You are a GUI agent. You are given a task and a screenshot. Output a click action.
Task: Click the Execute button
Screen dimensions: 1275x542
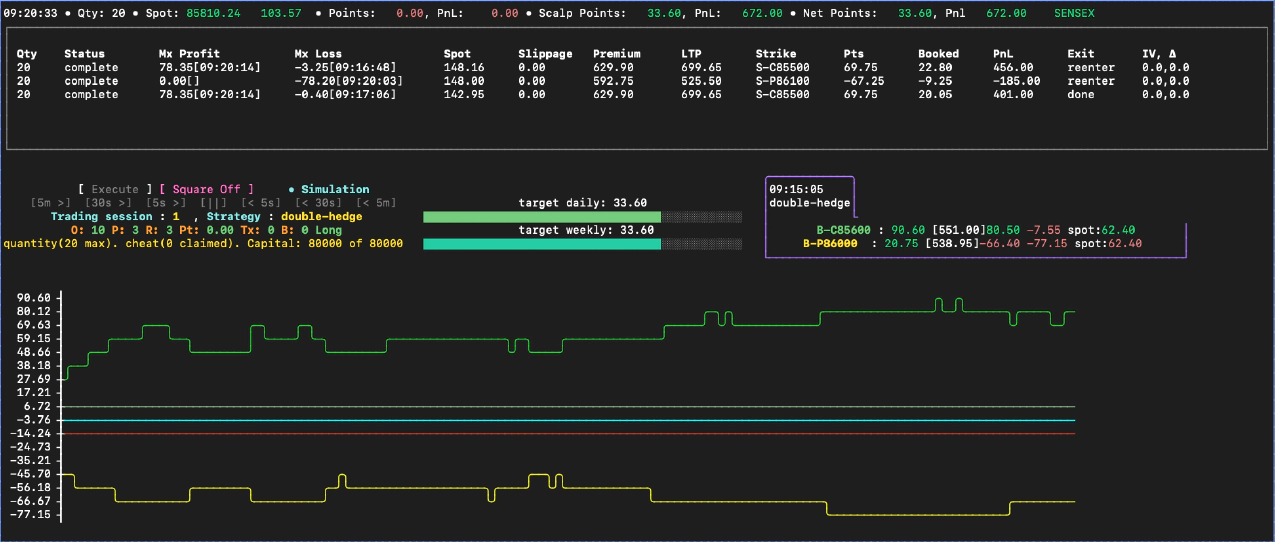(x=115, y=189)
